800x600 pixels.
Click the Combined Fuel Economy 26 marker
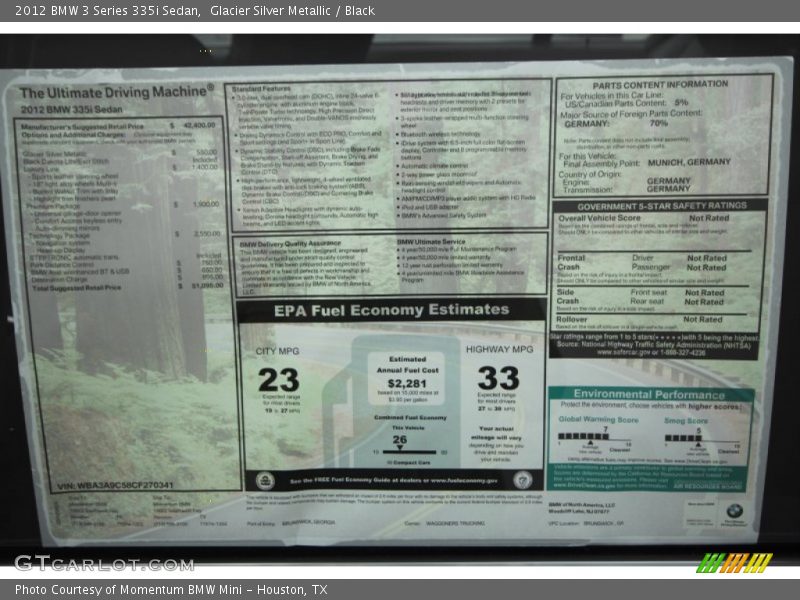399,440
